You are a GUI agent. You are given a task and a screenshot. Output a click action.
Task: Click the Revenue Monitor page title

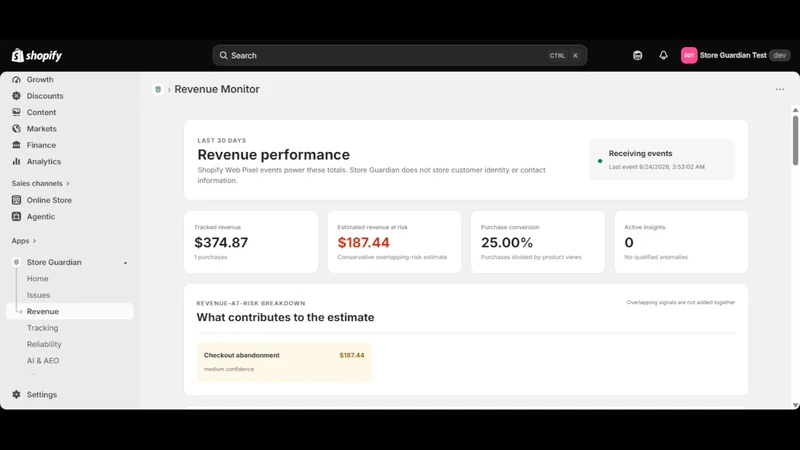pos(217,89)
